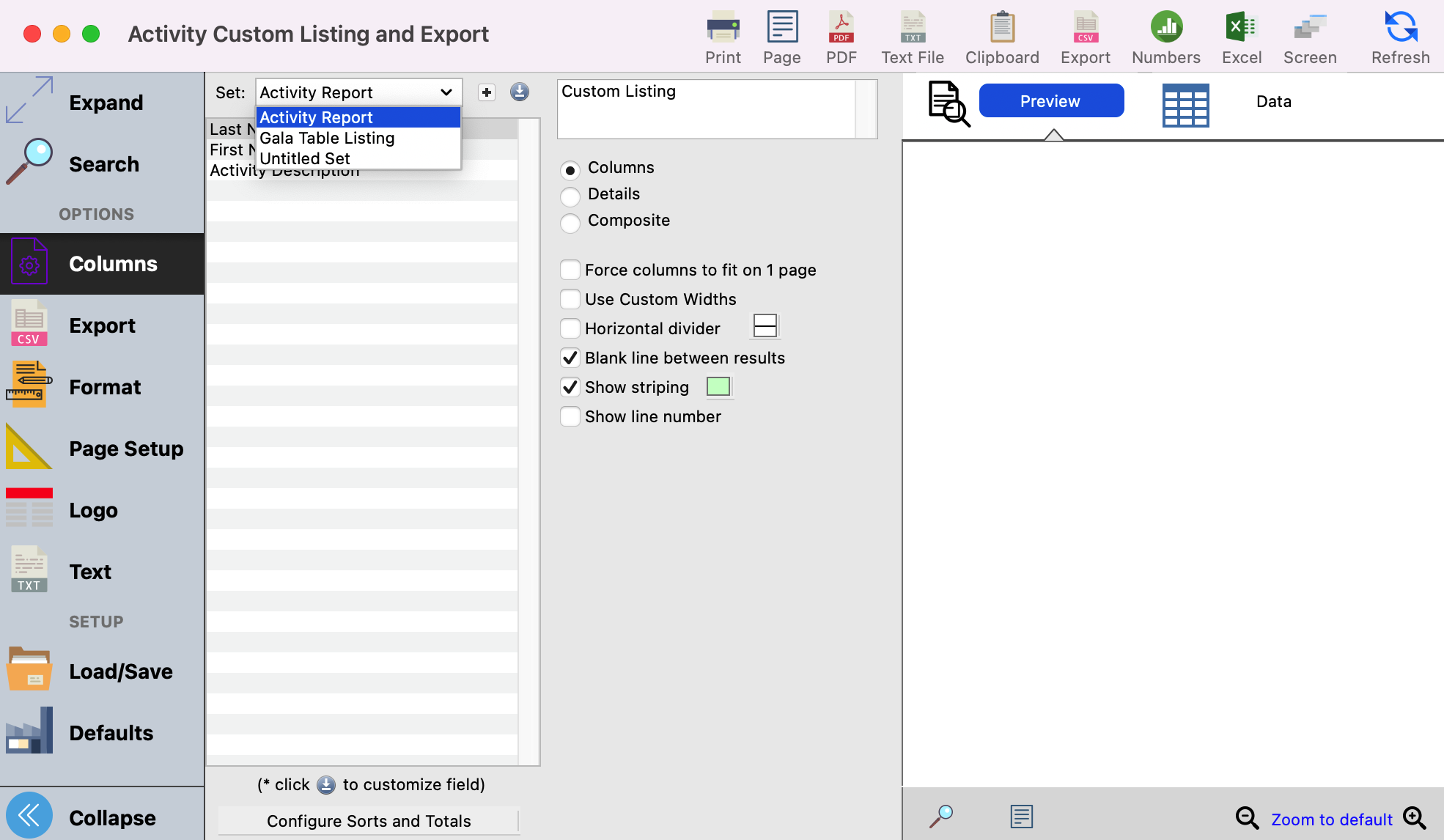The image size is (1444, 840).
Task: Switch to the Data tab
Action: click(1273, 102)
